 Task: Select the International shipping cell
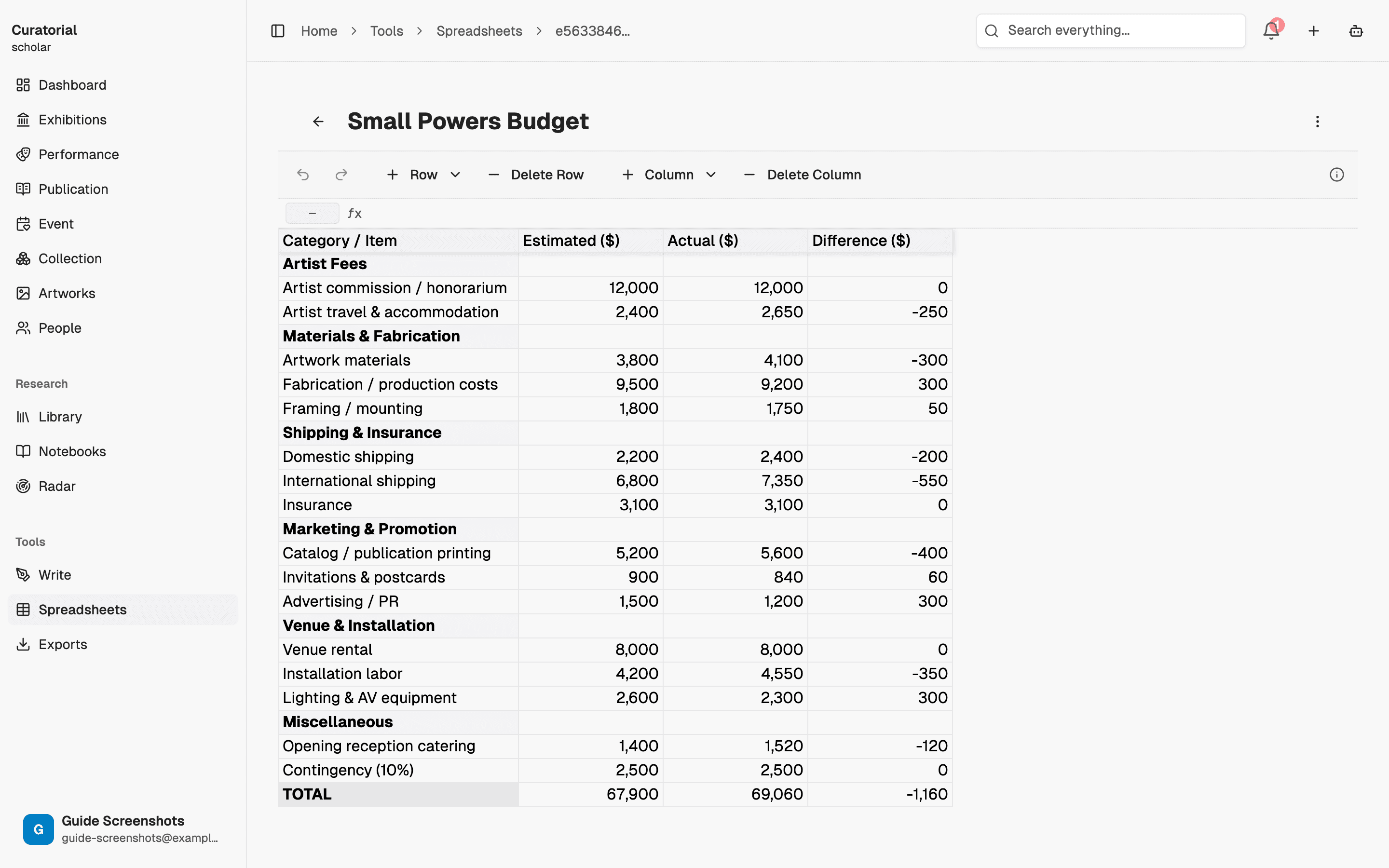[398, 481]
